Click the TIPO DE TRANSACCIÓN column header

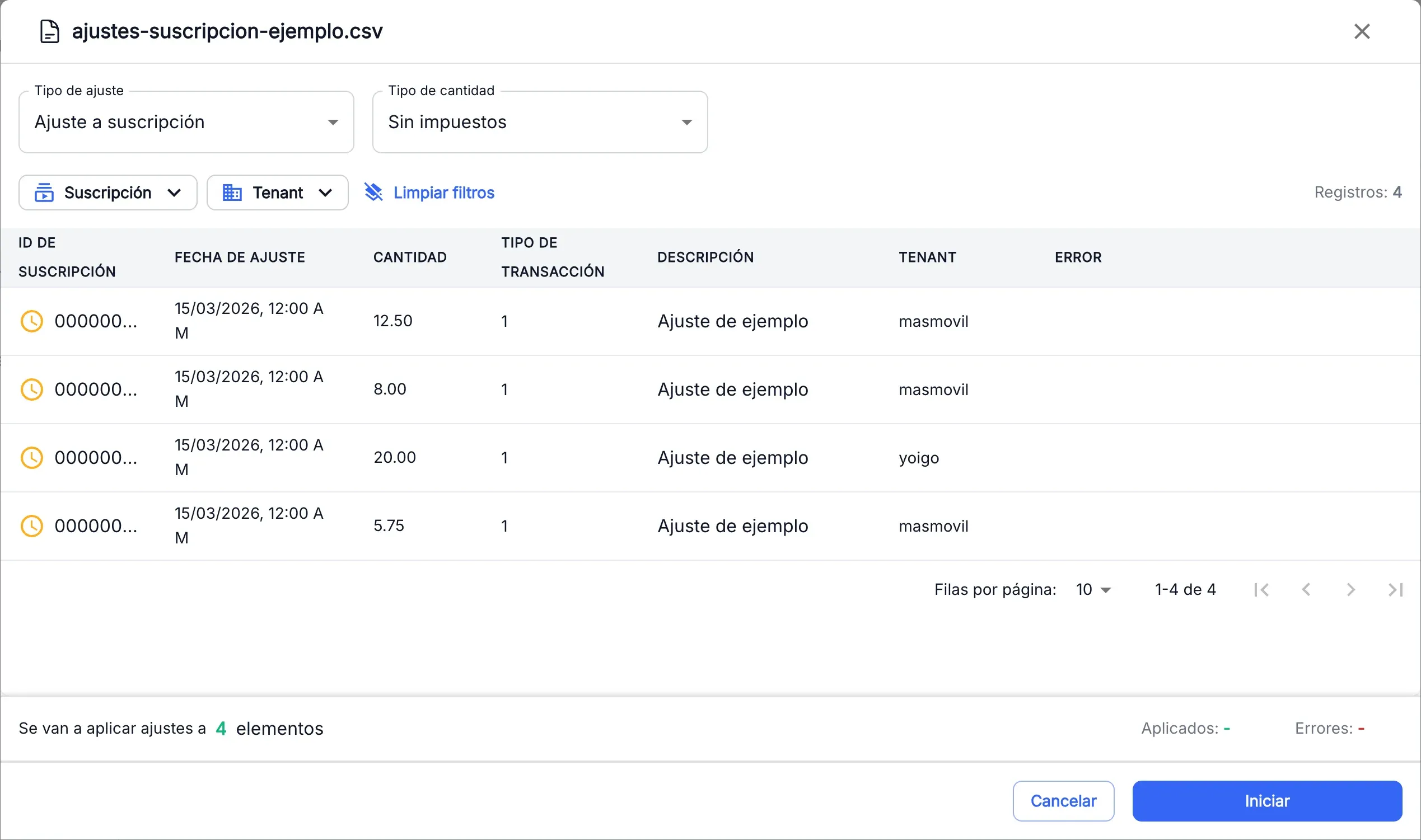tap(553, 257)
